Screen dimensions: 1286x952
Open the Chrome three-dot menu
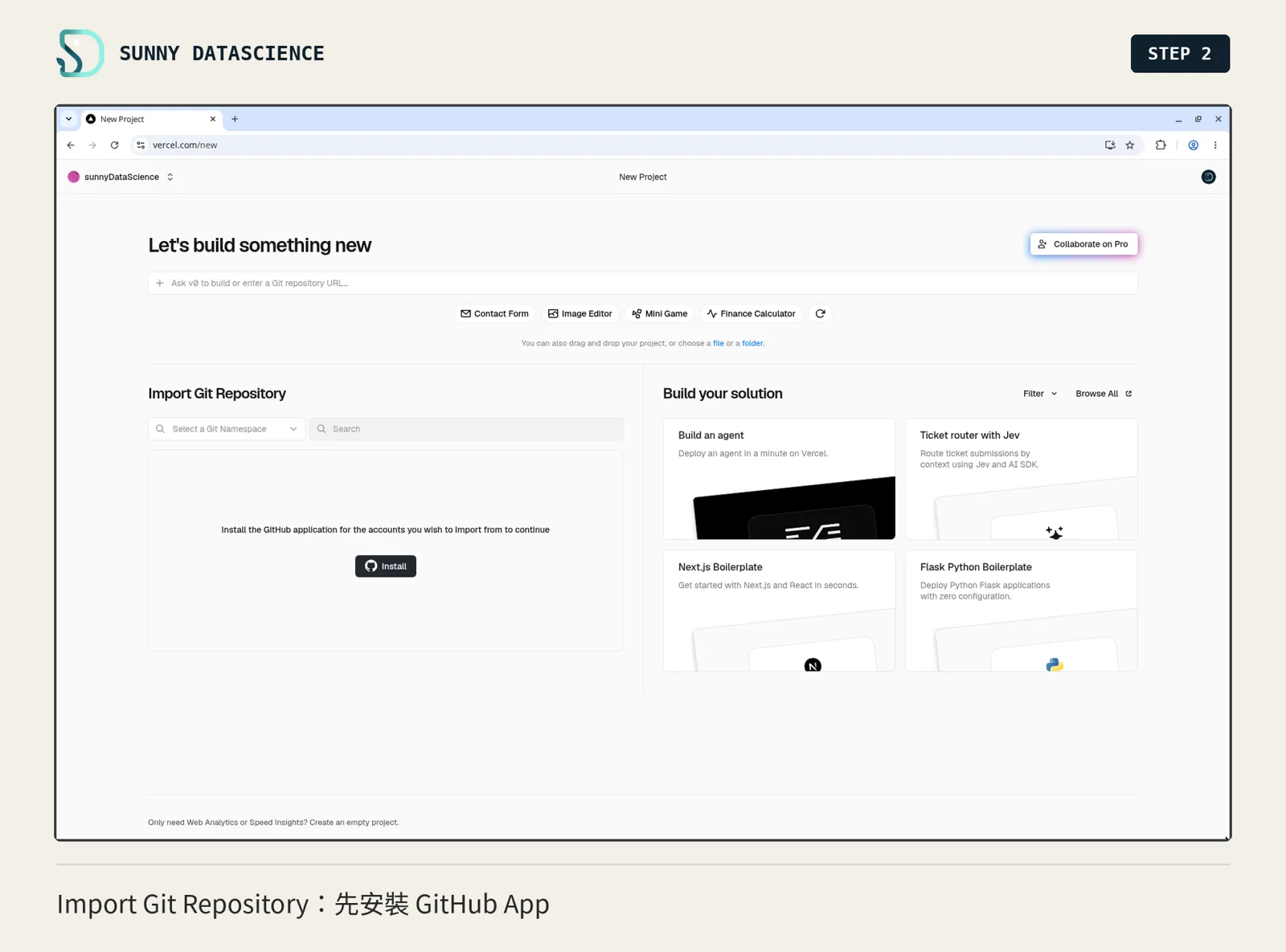click(x=1215, y=145)
